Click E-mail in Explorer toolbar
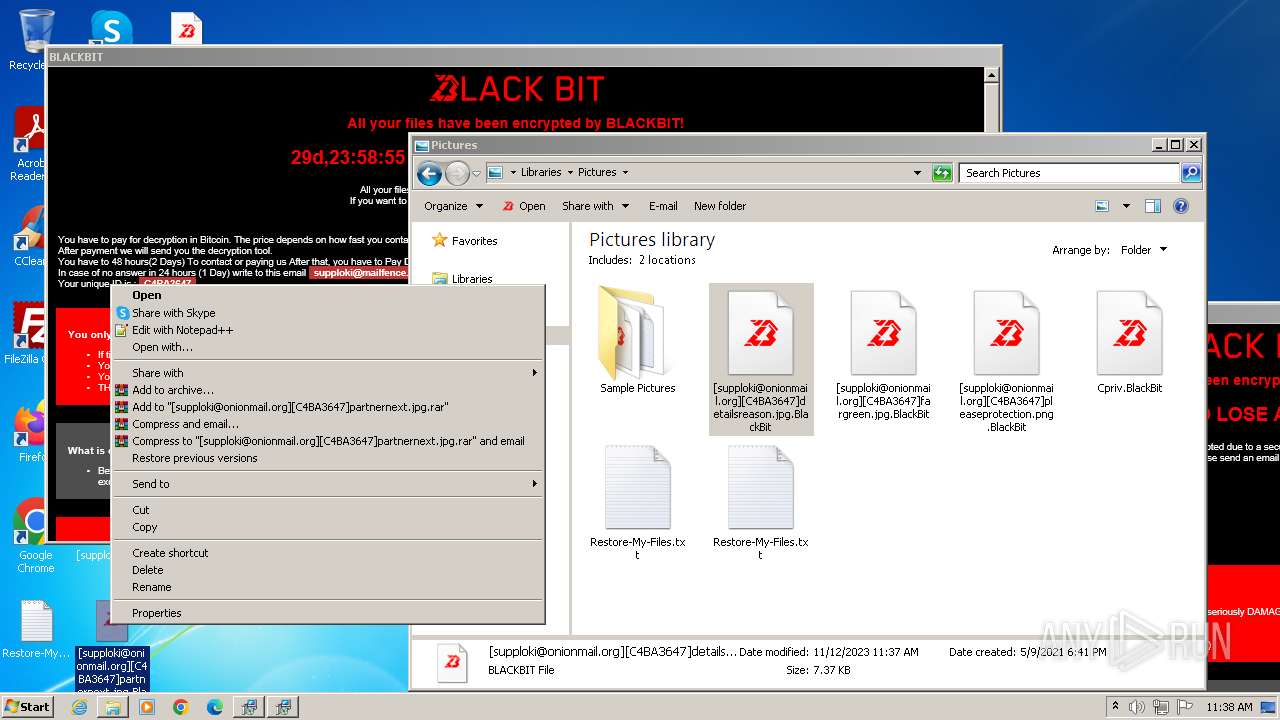This screenshot has height=720, width=1280. [x=663, y=206]
